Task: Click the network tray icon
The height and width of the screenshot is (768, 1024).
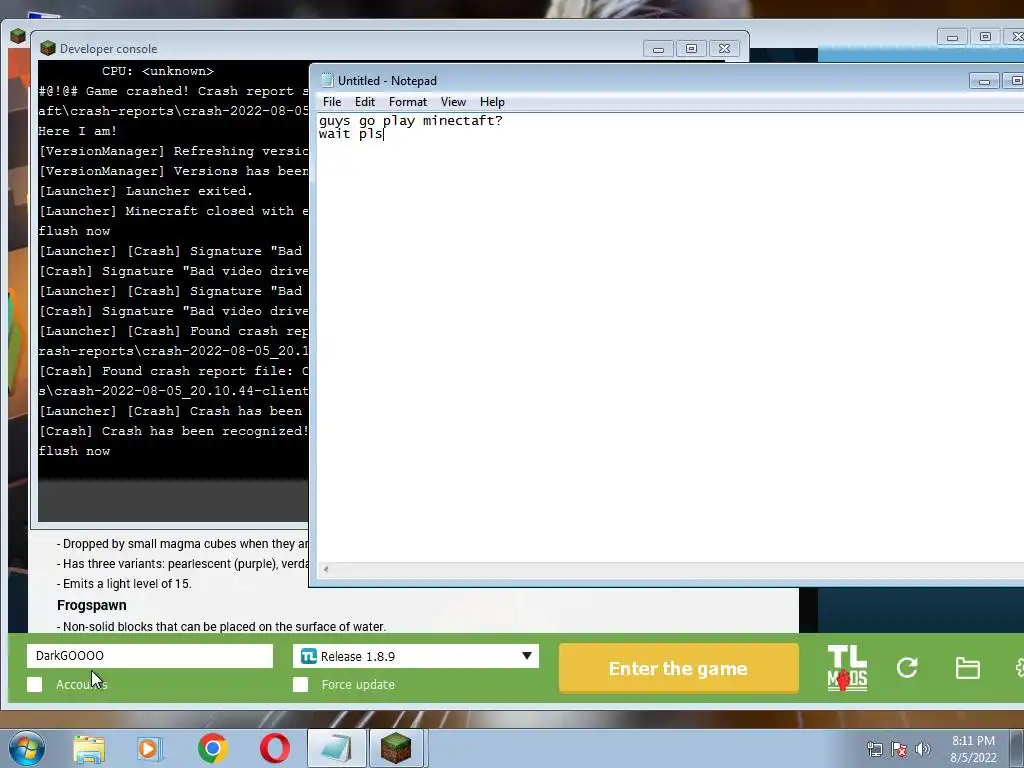Action: [874, 749]
